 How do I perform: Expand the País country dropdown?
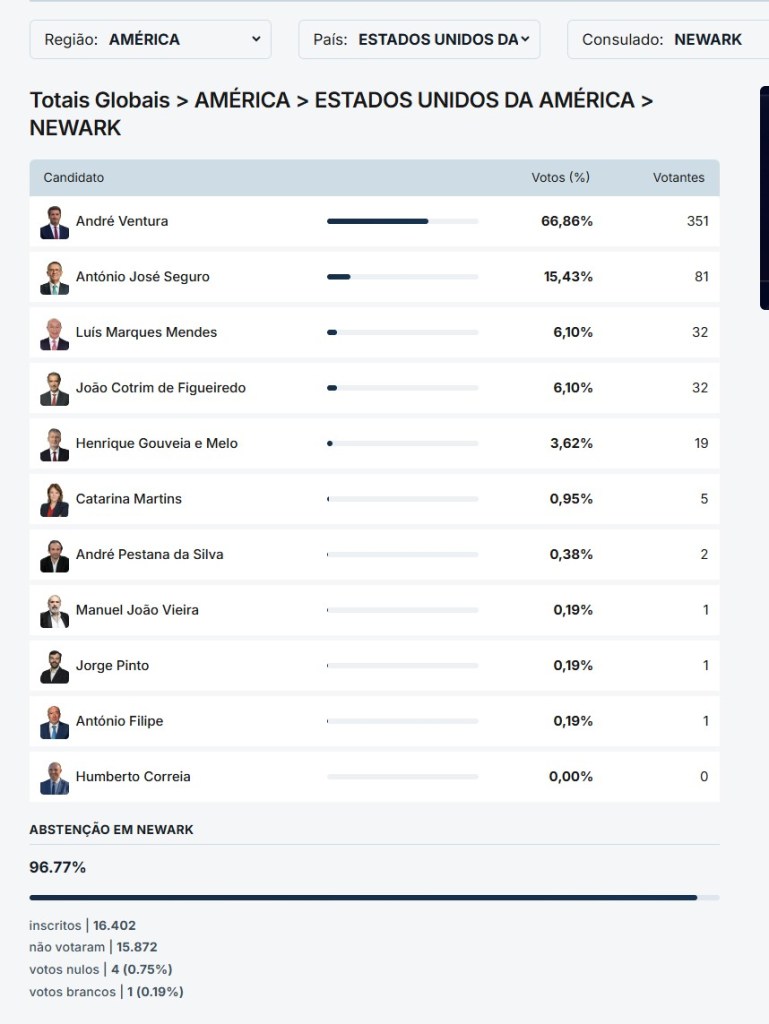pyautogui.click(x=419, y=40)
